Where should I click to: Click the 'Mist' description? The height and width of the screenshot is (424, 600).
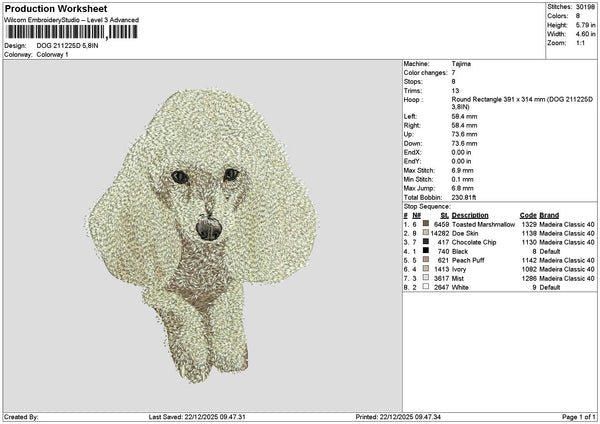[x=458, y=278]
